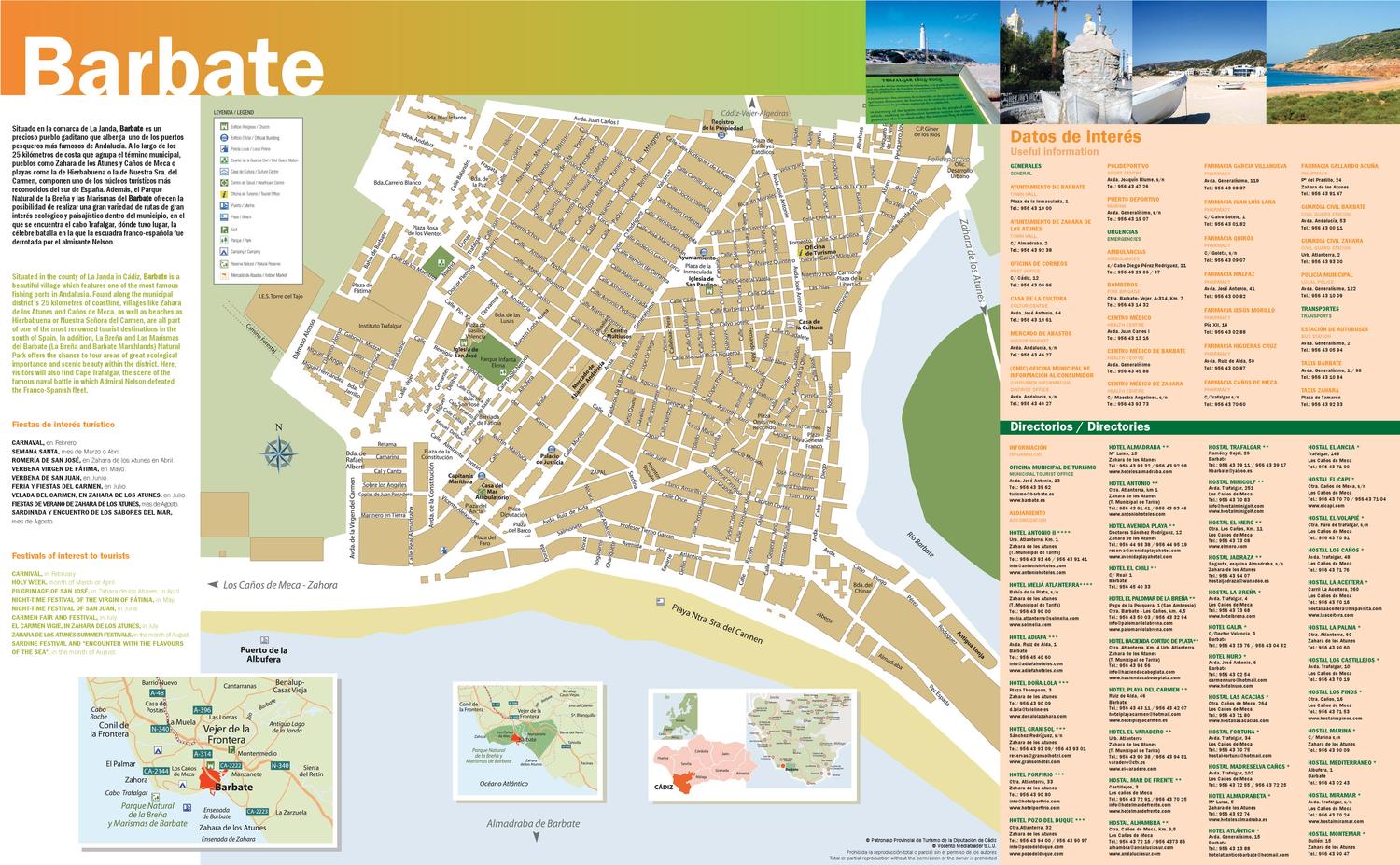Click the Official Building legend icon
Viewport: 1400px width, 865px height.
coord(225,138)
